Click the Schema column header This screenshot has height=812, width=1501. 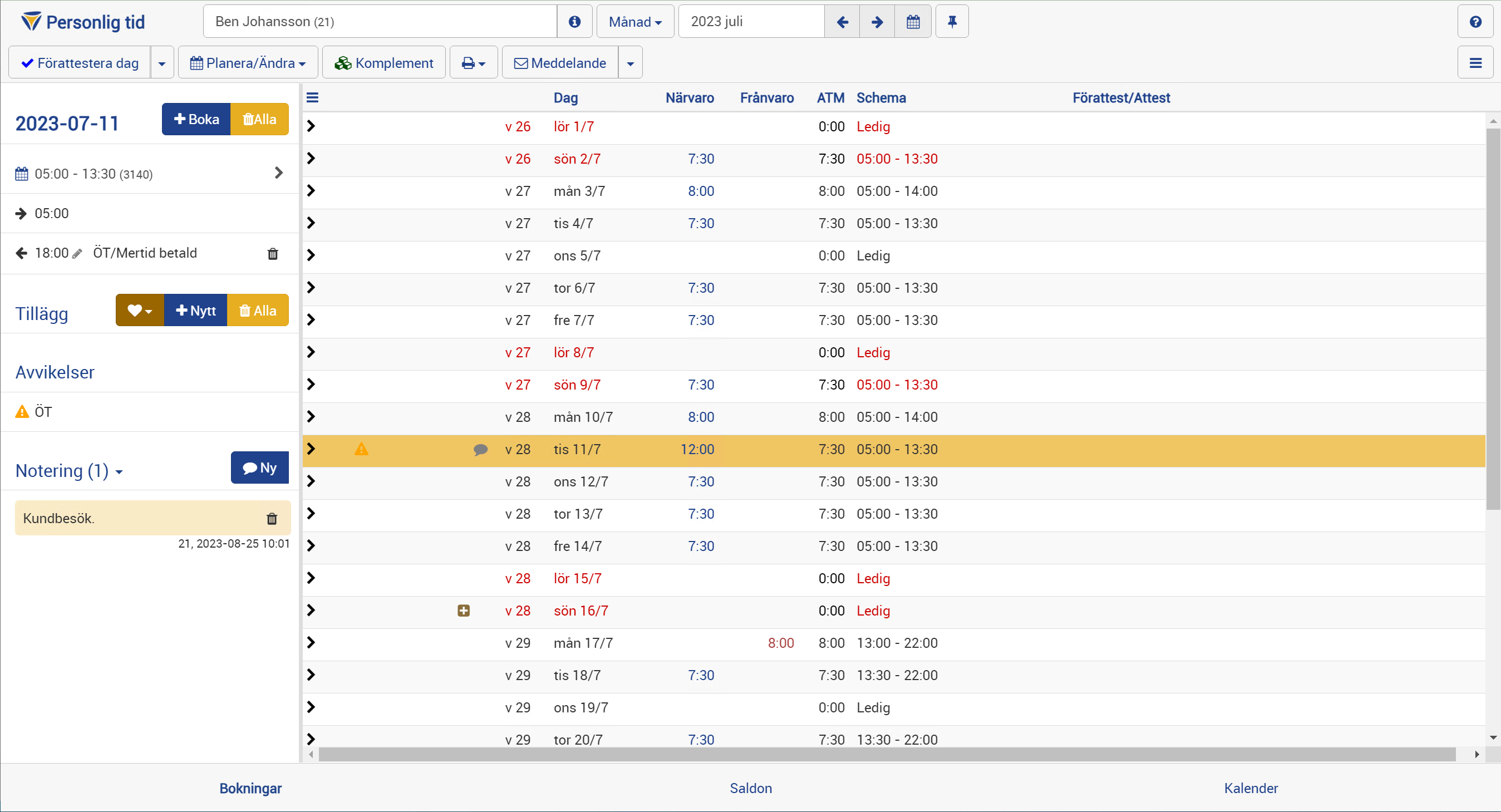coord(881,98)
